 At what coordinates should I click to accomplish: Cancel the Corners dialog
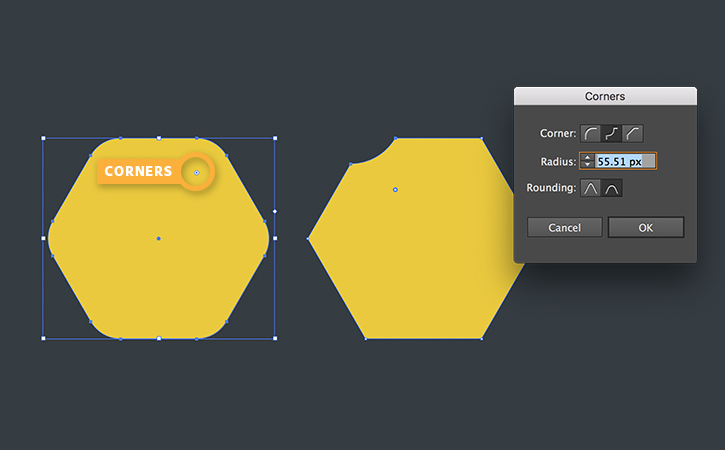click(565, 228)
